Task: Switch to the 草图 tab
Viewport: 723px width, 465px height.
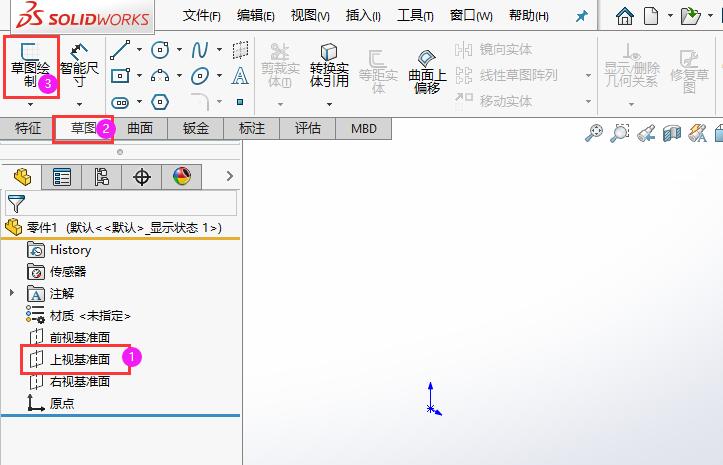Action: coord(83,128)
